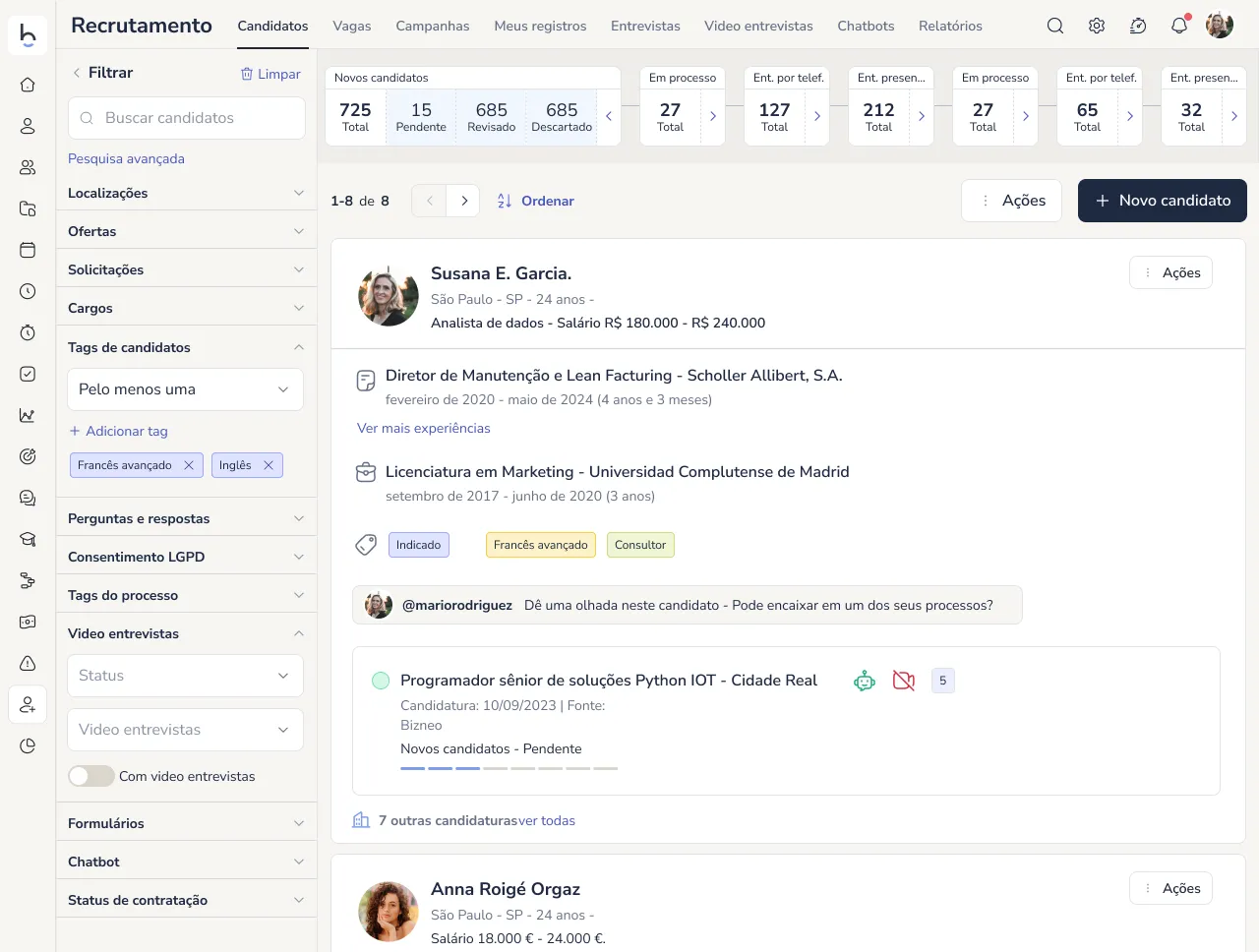
Task: Open the graduation cap sidebar icon
Action: [28, 539]
